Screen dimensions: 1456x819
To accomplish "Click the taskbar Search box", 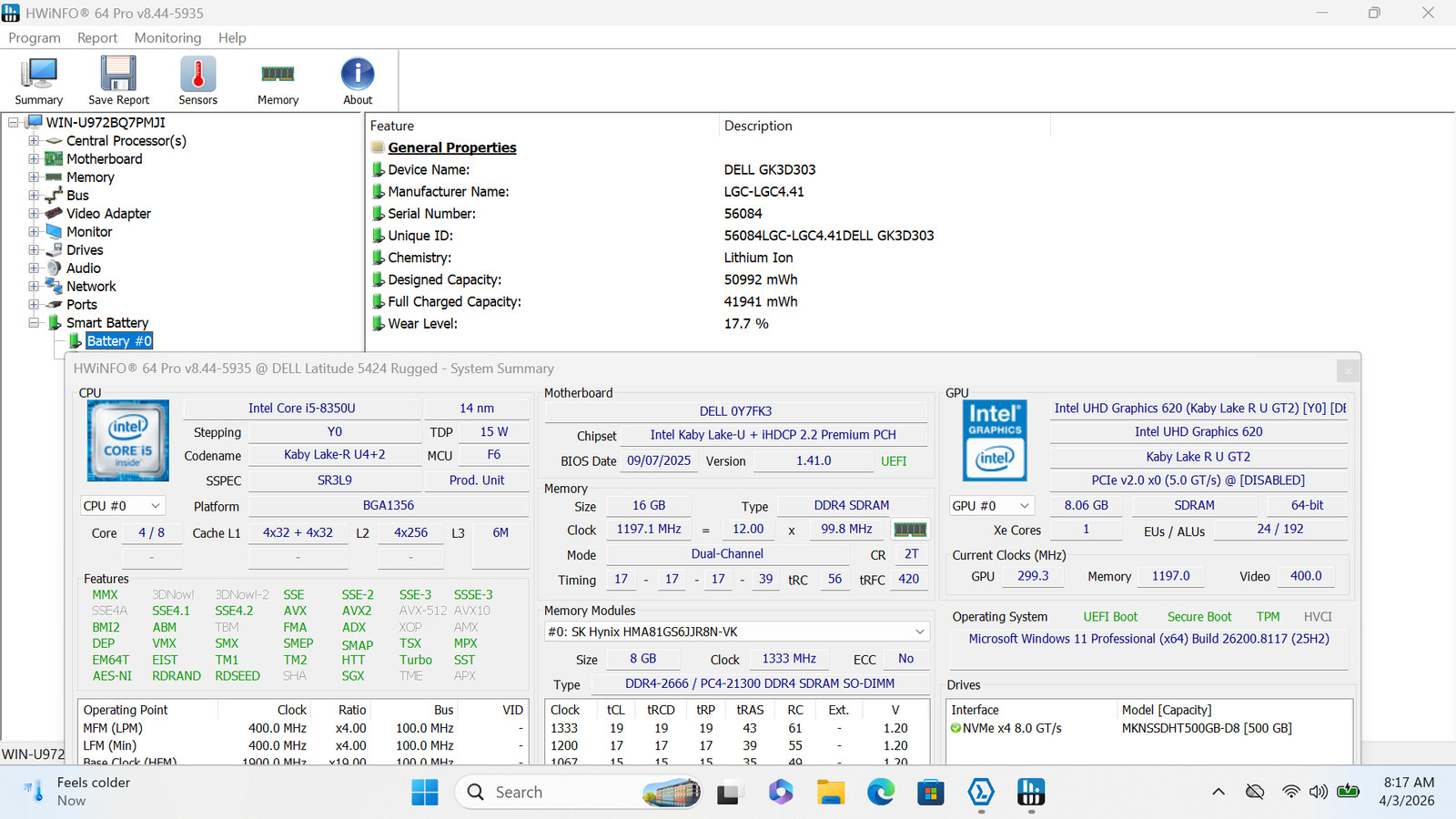I will [x=578, y=792].
